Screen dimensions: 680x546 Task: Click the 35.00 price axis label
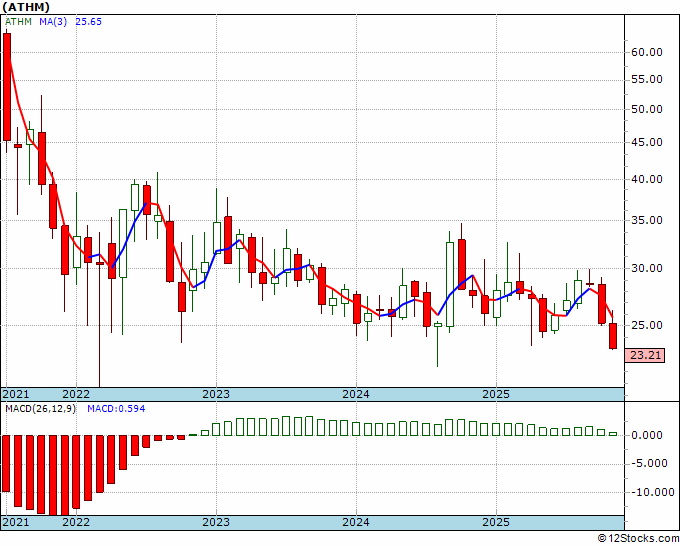646,220
